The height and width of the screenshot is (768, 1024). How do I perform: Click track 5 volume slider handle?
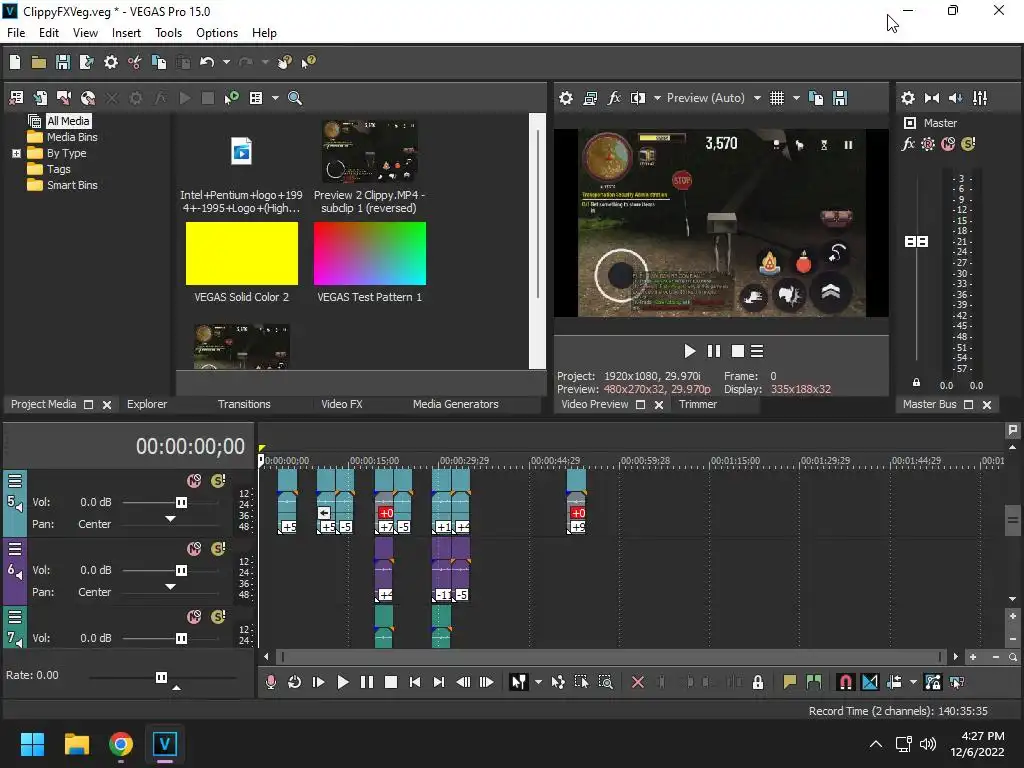point(182,502)
